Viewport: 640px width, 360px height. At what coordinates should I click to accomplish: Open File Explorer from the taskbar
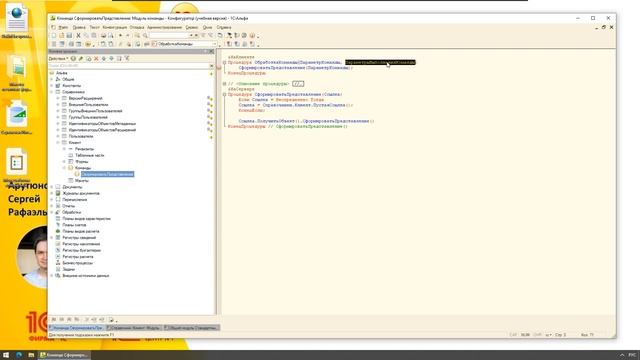coord(31,355)
